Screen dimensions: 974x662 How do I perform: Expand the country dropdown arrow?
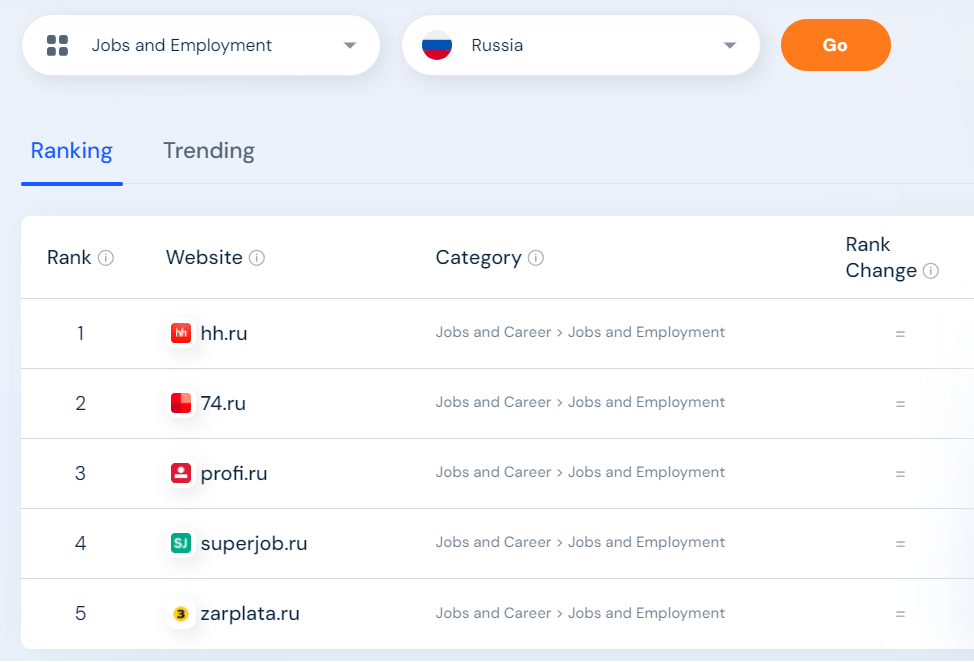point(730,45)
